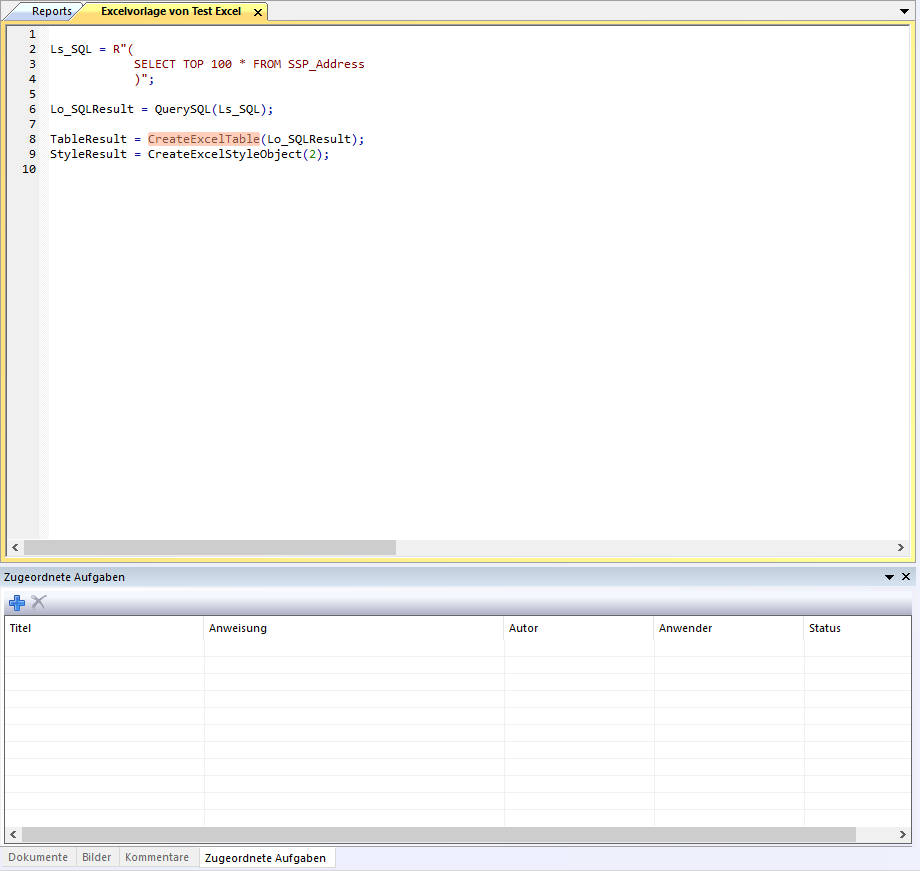Click the left arrow of the bottom scrollbar

click(x=15, y=834)
